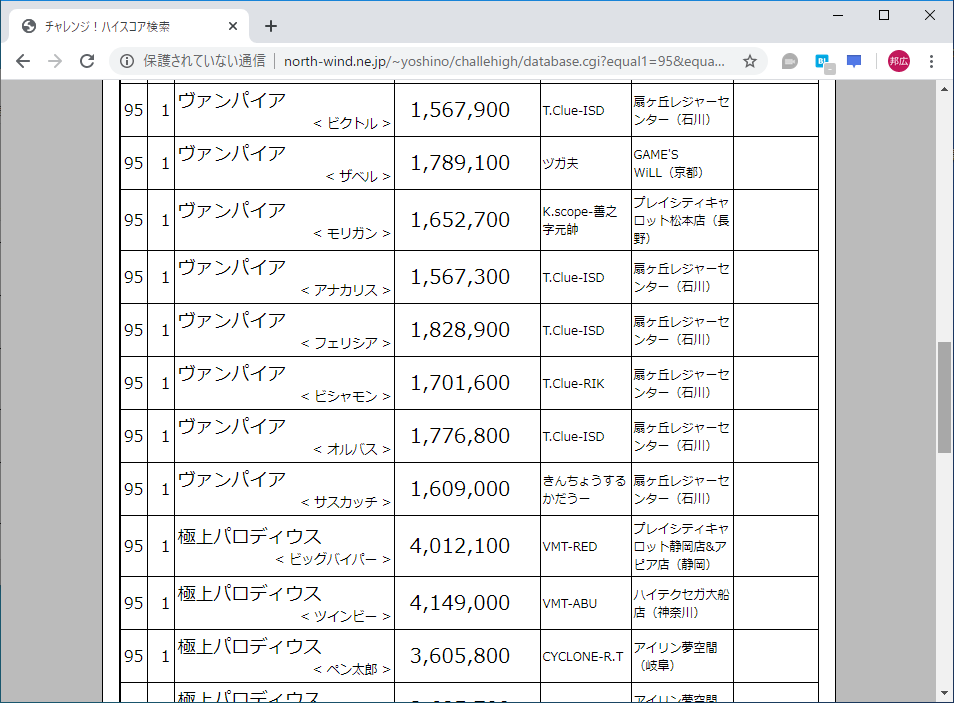Screen dimensions: 954x703
Task: Close the current tab with its X
Action: pos(233,26)
